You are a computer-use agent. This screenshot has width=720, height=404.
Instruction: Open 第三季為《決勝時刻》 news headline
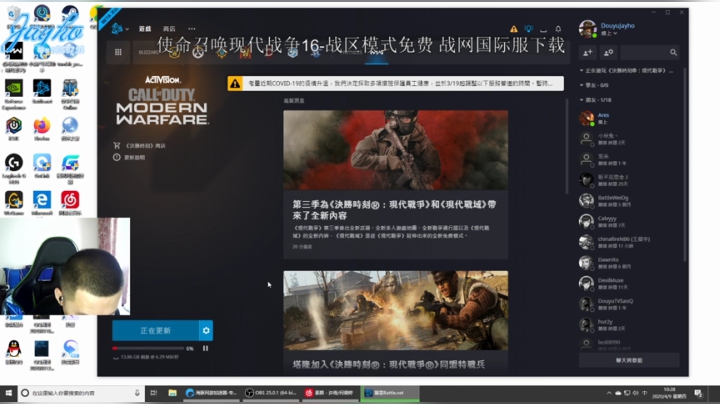pyautogui.click(x=394, y=210)
